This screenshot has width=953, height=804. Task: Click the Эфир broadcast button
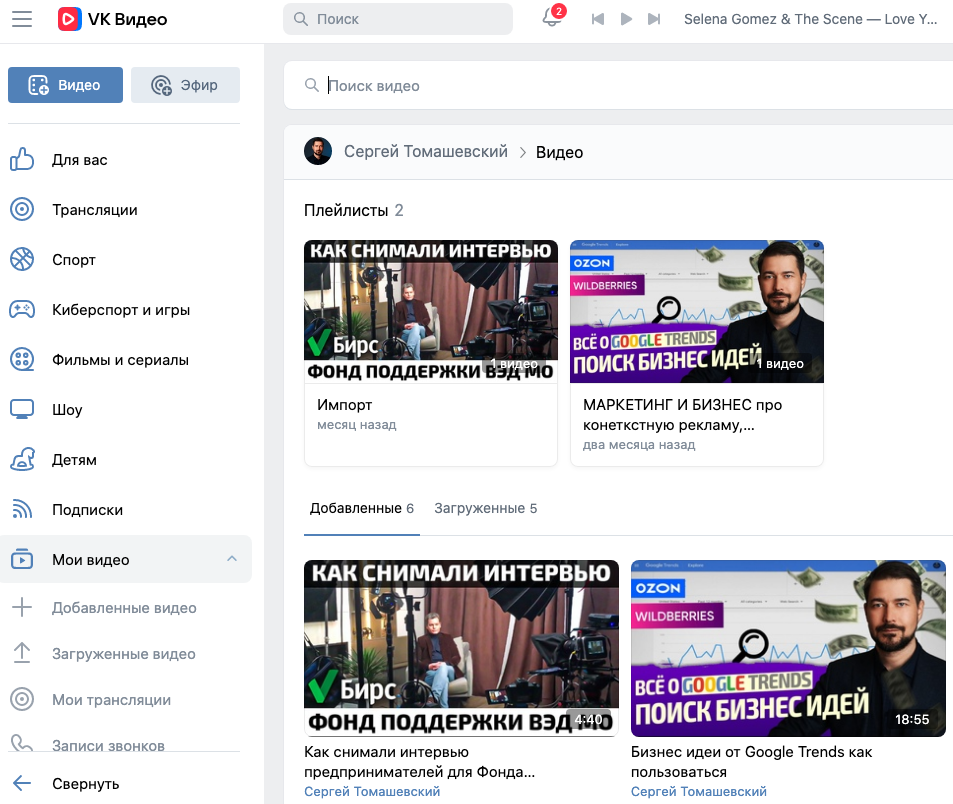point(185,85)
